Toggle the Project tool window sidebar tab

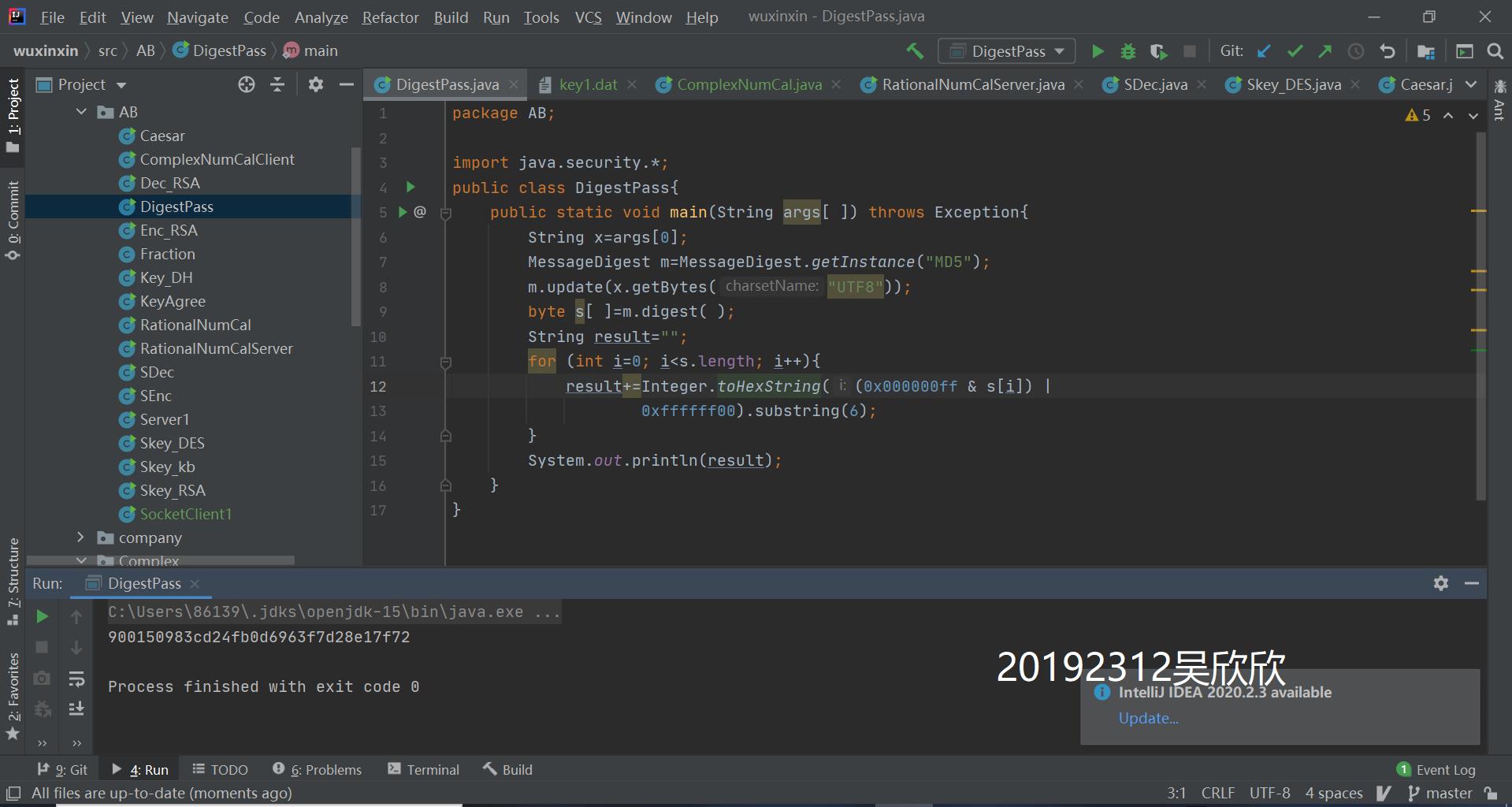coord(13,115)
